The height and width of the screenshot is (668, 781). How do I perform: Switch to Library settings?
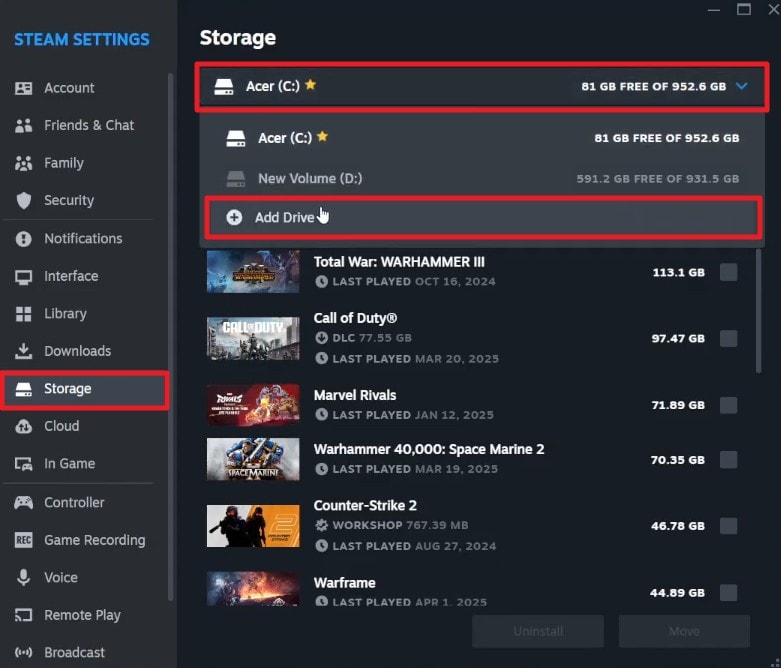pos(84,314)
